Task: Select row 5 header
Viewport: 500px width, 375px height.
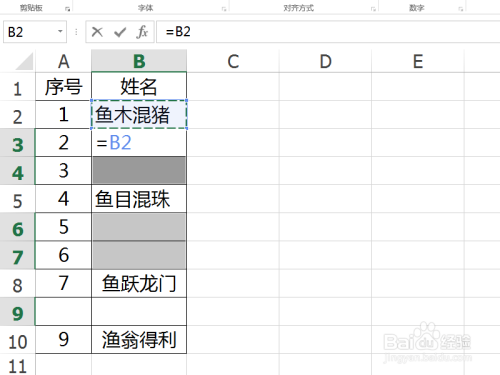Action: [x=17, y=199]
